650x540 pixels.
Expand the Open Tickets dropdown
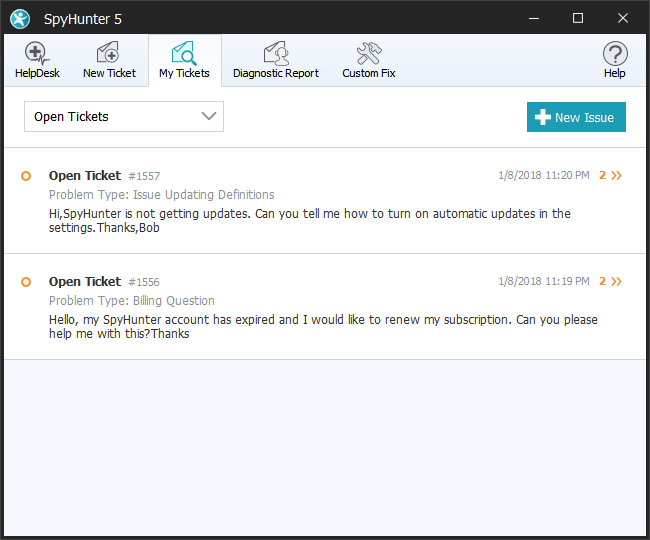[124, 117]
